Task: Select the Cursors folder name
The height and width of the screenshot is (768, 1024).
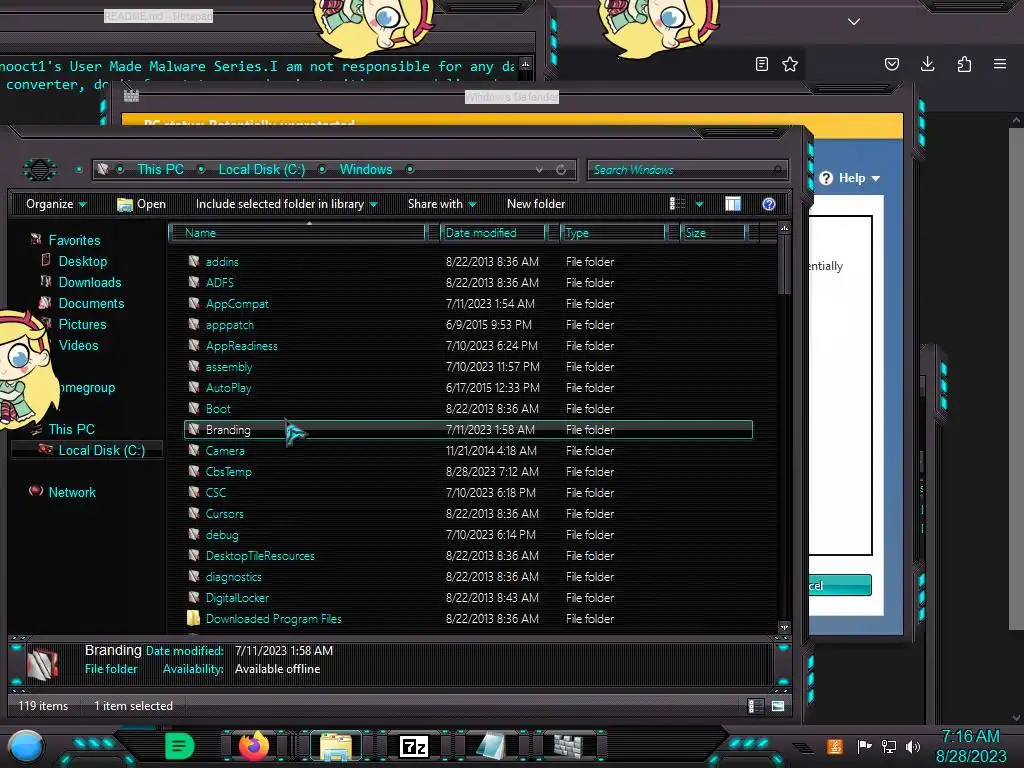Action: (x=225, y=513)
